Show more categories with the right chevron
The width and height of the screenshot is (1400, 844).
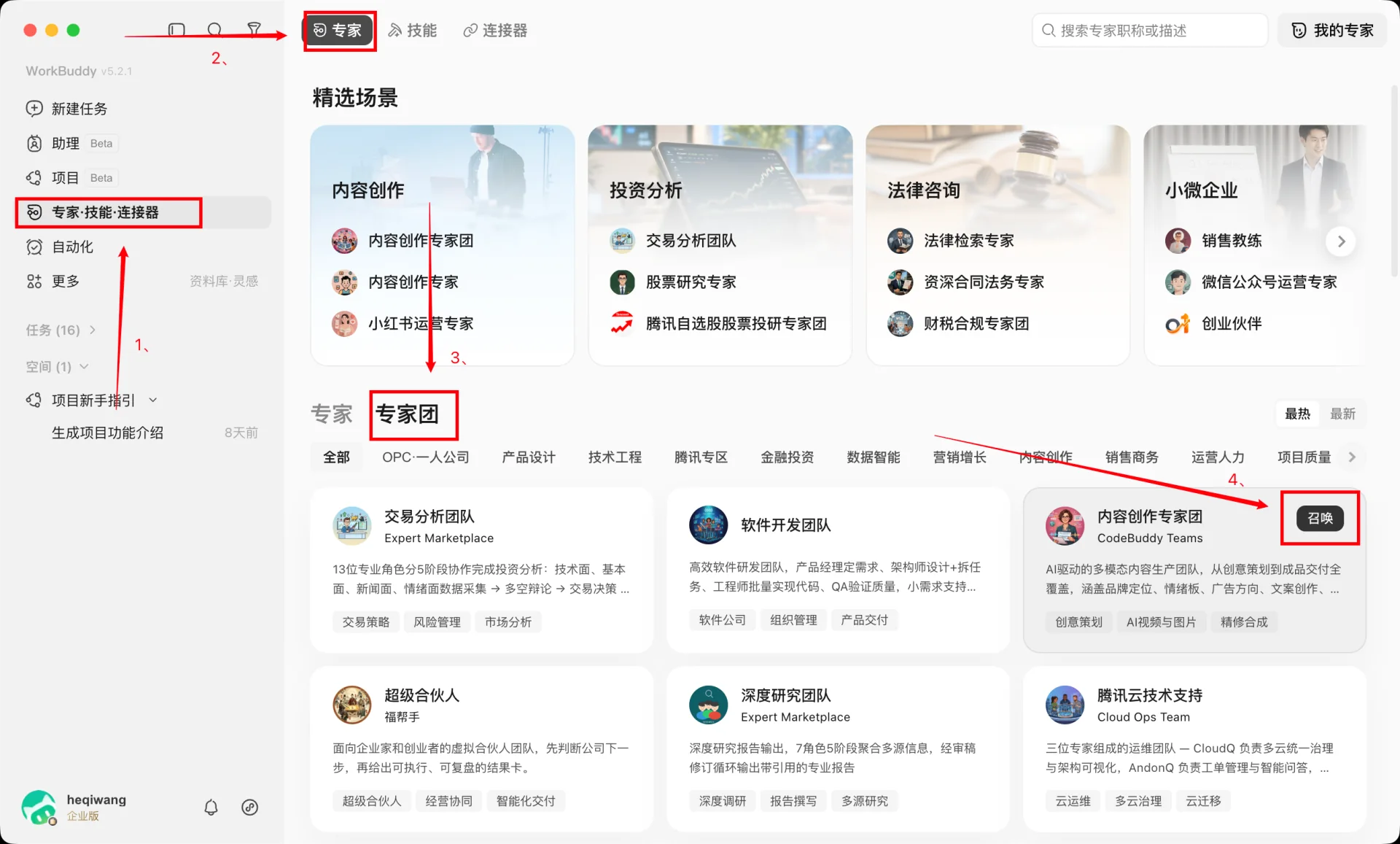point(1352,457)
